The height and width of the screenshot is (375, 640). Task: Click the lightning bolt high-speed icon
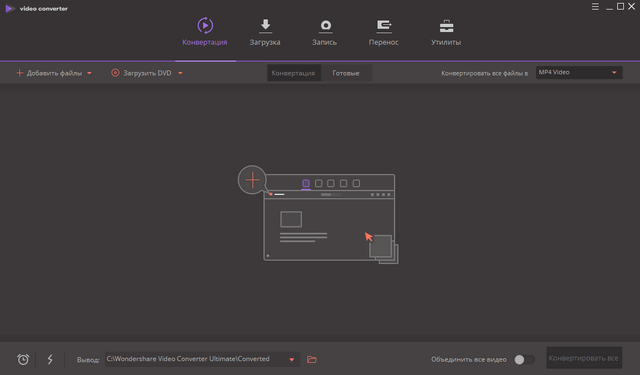click(x=50, y=359)
